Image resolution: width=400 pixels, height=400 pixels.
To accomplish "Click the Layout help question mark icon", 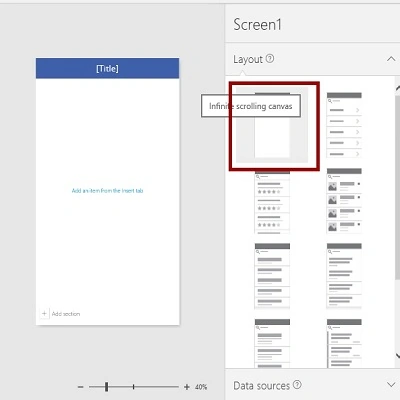I will pos(270,59).
